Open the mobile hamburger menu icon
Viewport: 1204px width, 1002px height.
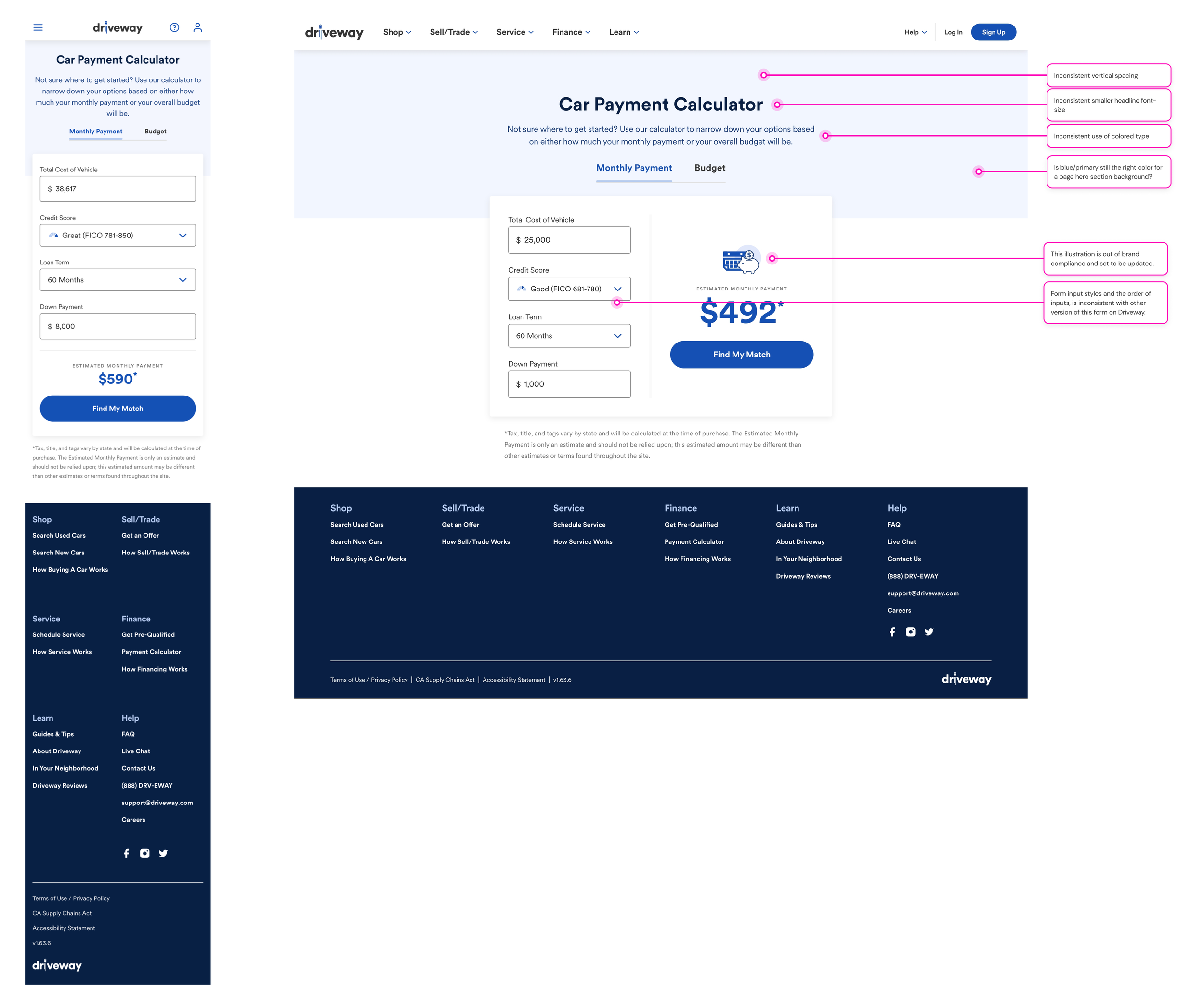pyautogui.click(x=38, y=27)
